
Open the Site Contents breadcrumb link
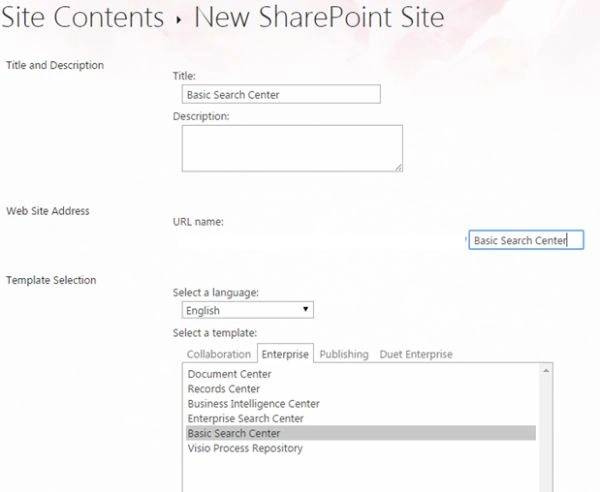pyautogui.click(x=83, y=17)
